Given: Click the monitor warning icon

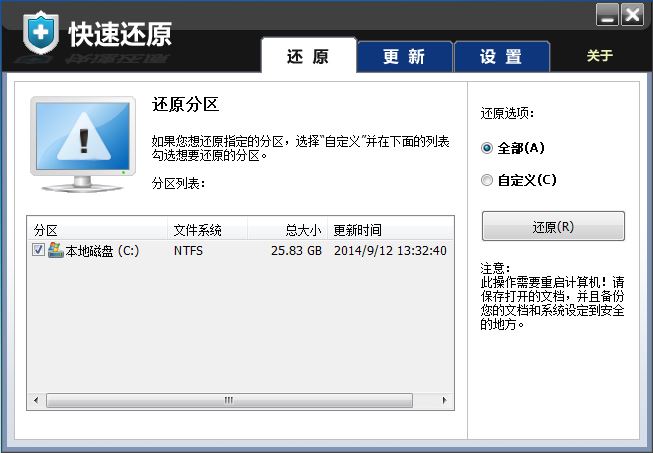Looking at the screenshot, I should [x=83, y=144].
